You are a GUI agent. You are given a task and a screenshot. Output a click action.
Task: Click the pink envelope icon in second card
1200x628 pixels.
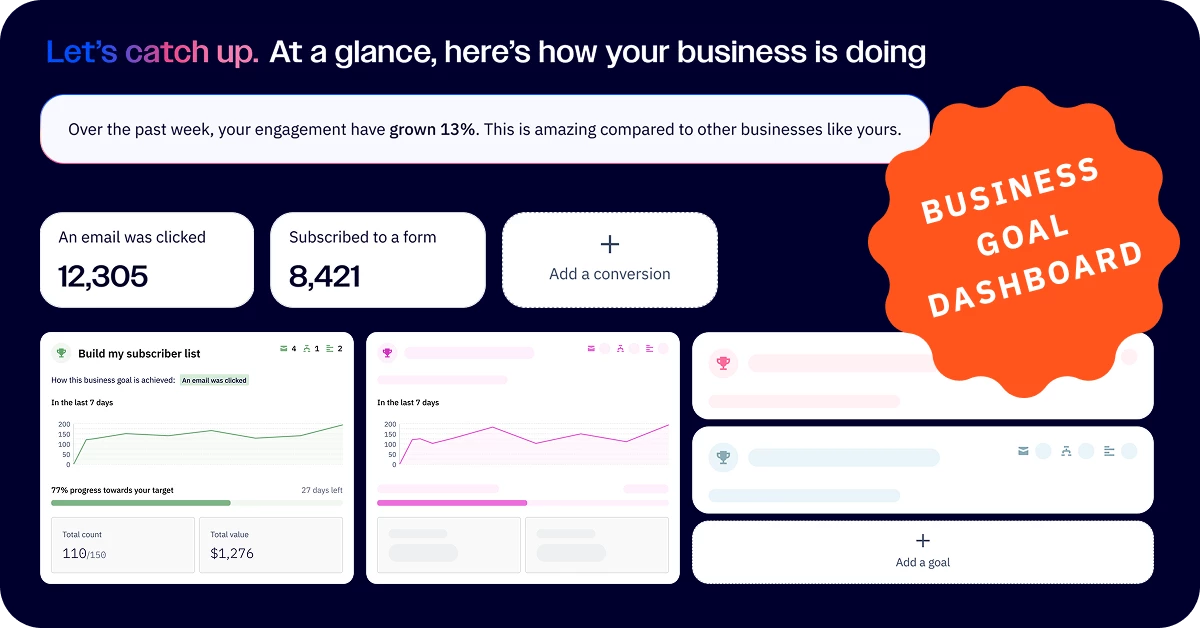pyautogui.click(x=592, y=348)
